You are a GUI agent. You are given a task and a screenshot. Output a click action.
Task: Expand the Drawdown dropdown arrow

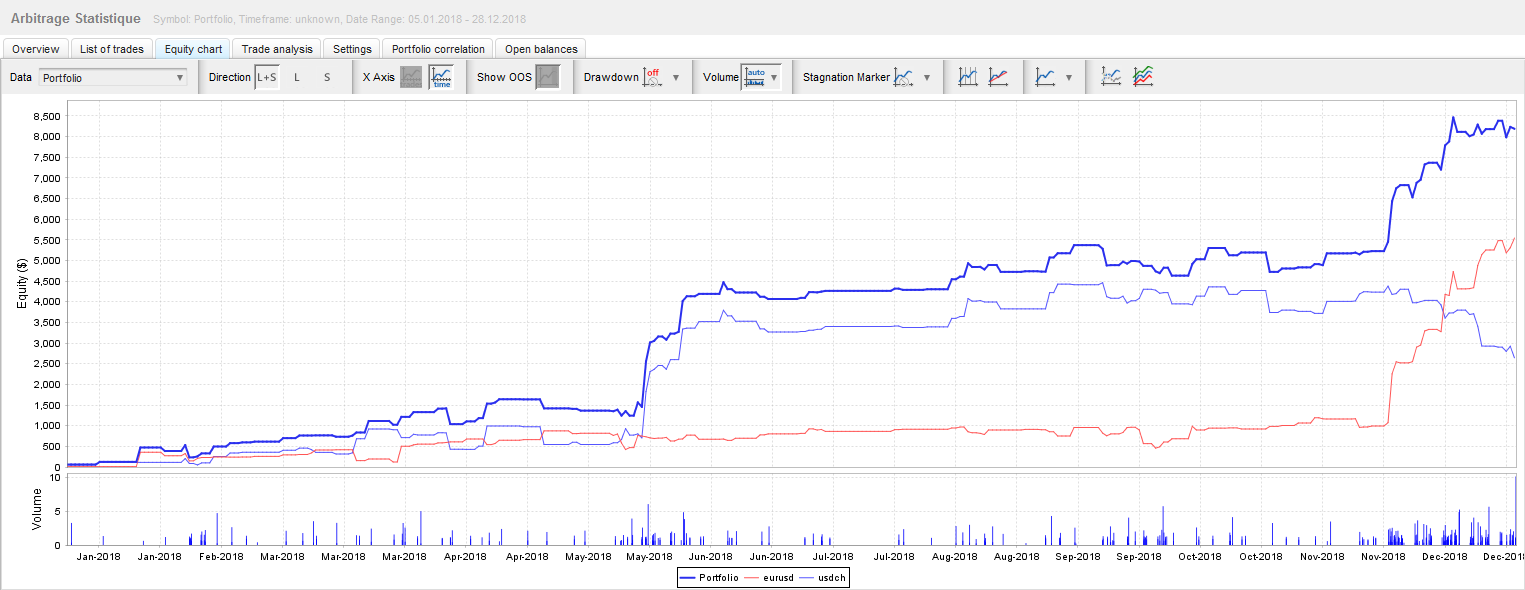[676, 77]
